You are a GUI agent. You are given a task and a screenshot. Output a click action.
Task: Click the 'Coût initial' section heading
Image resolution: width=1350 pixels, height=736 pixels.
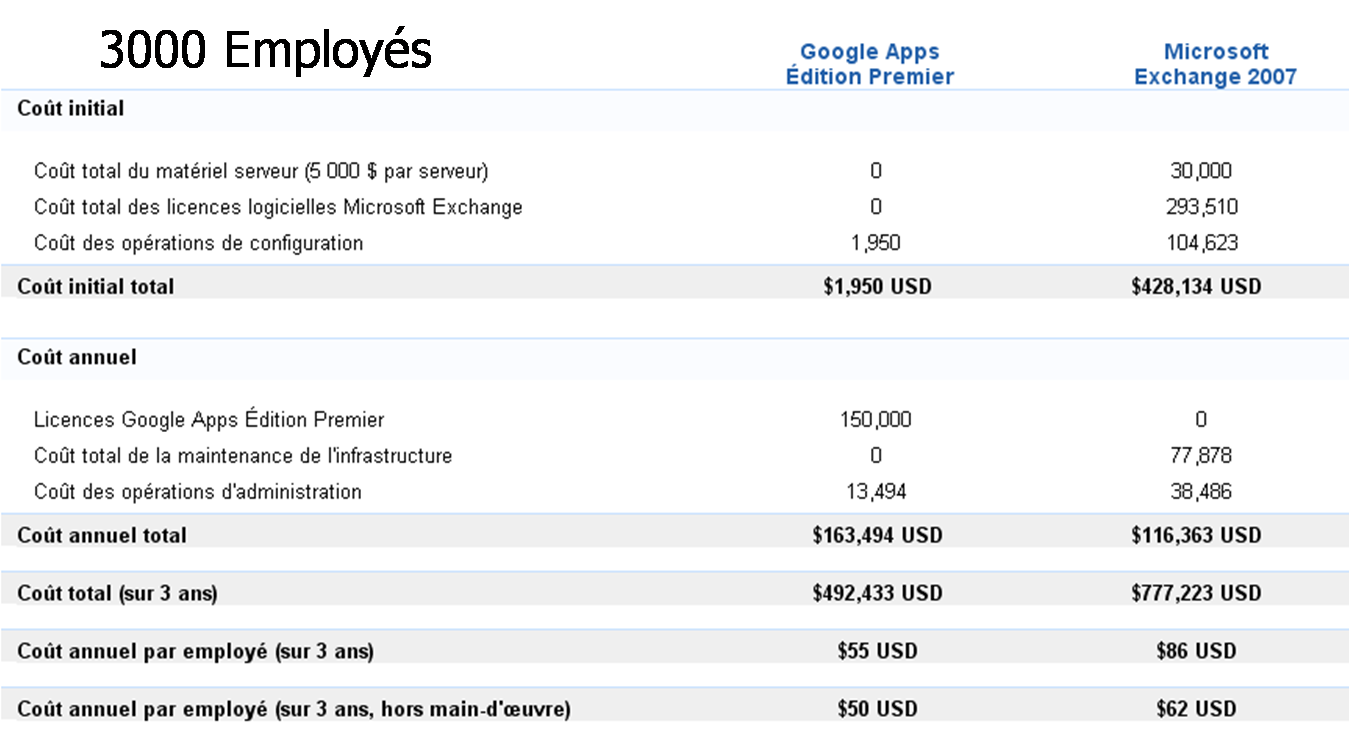pos(70,109)
